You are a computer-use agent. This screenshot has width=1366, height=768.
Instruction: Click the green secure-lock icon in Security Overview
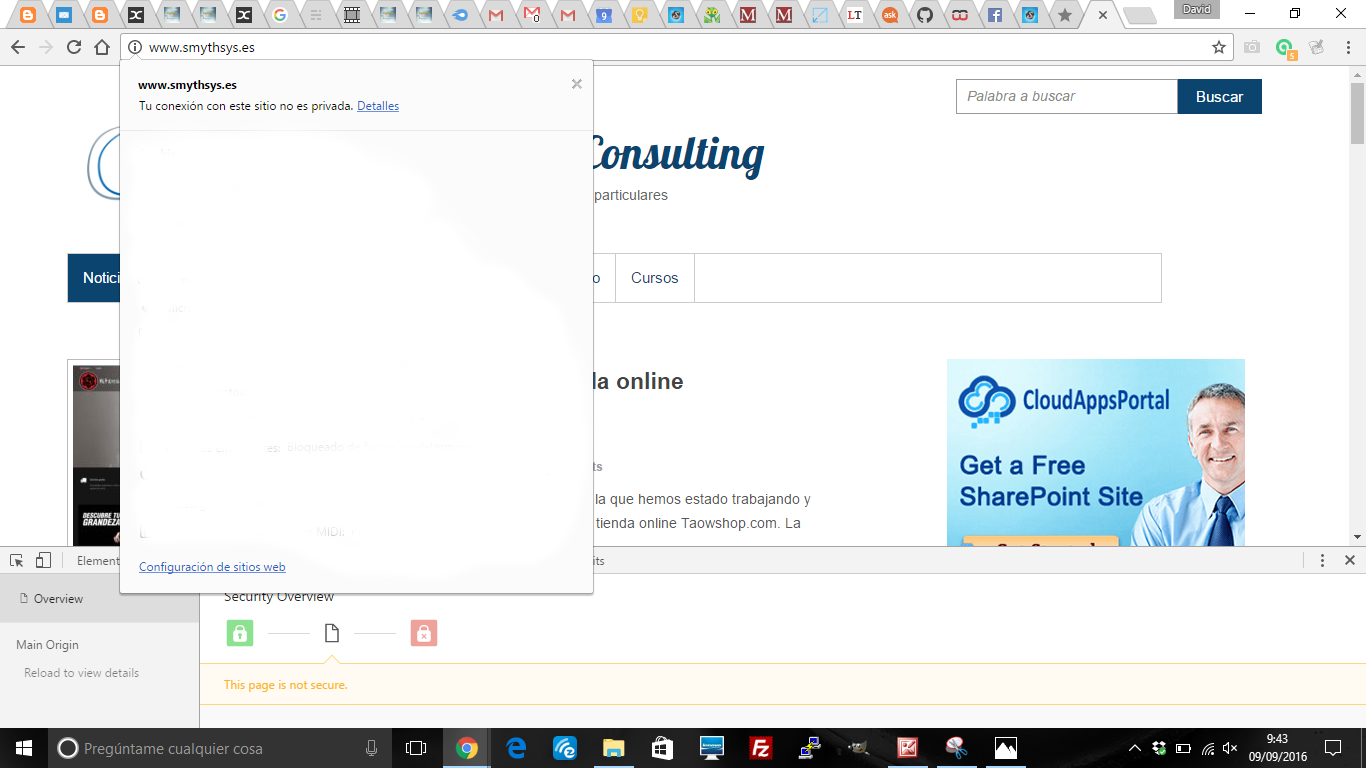pos(240,633)
